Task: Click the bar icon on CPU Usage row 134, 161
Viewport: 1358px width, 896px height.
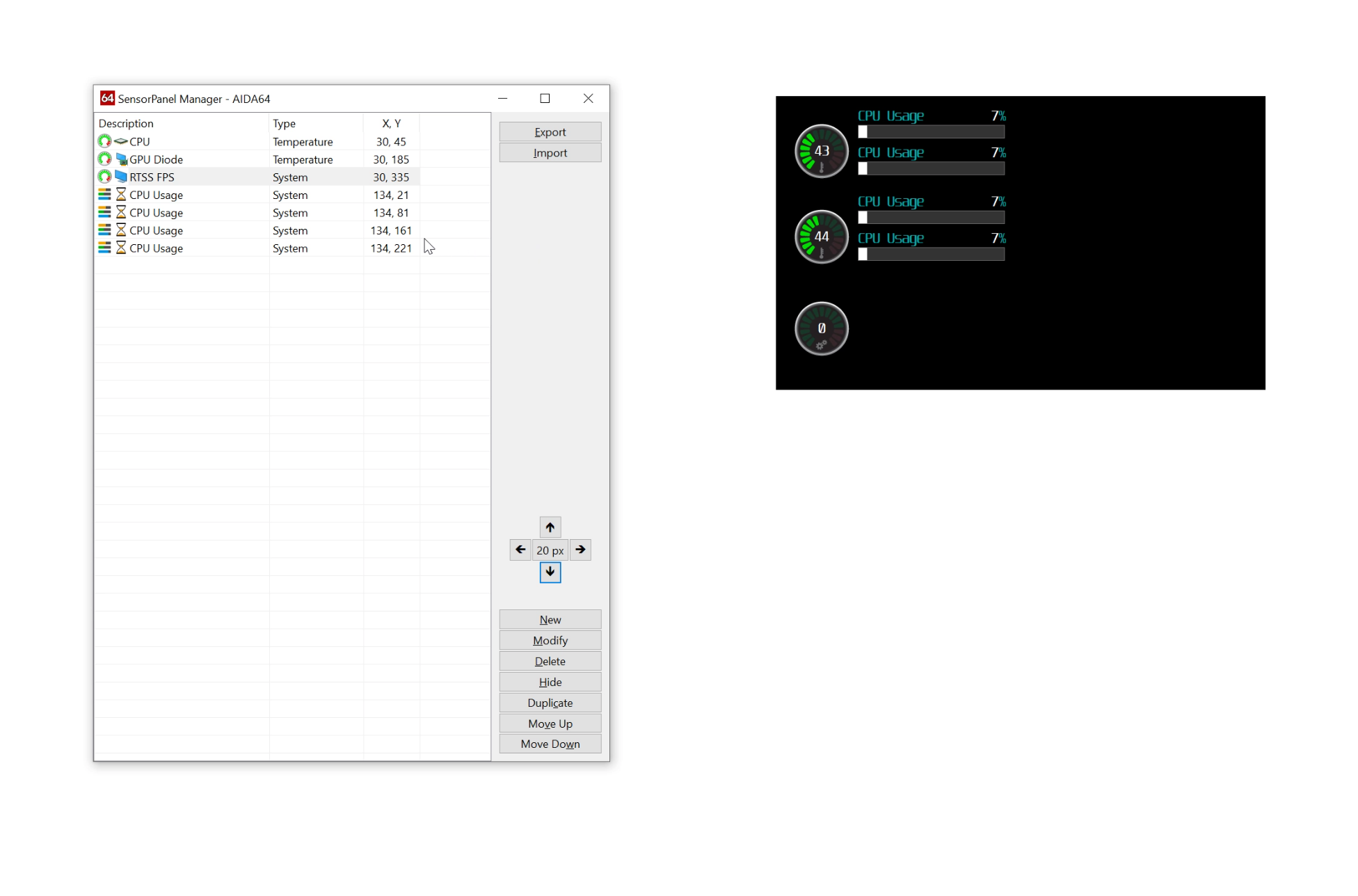Action: (x=104, y=230)
